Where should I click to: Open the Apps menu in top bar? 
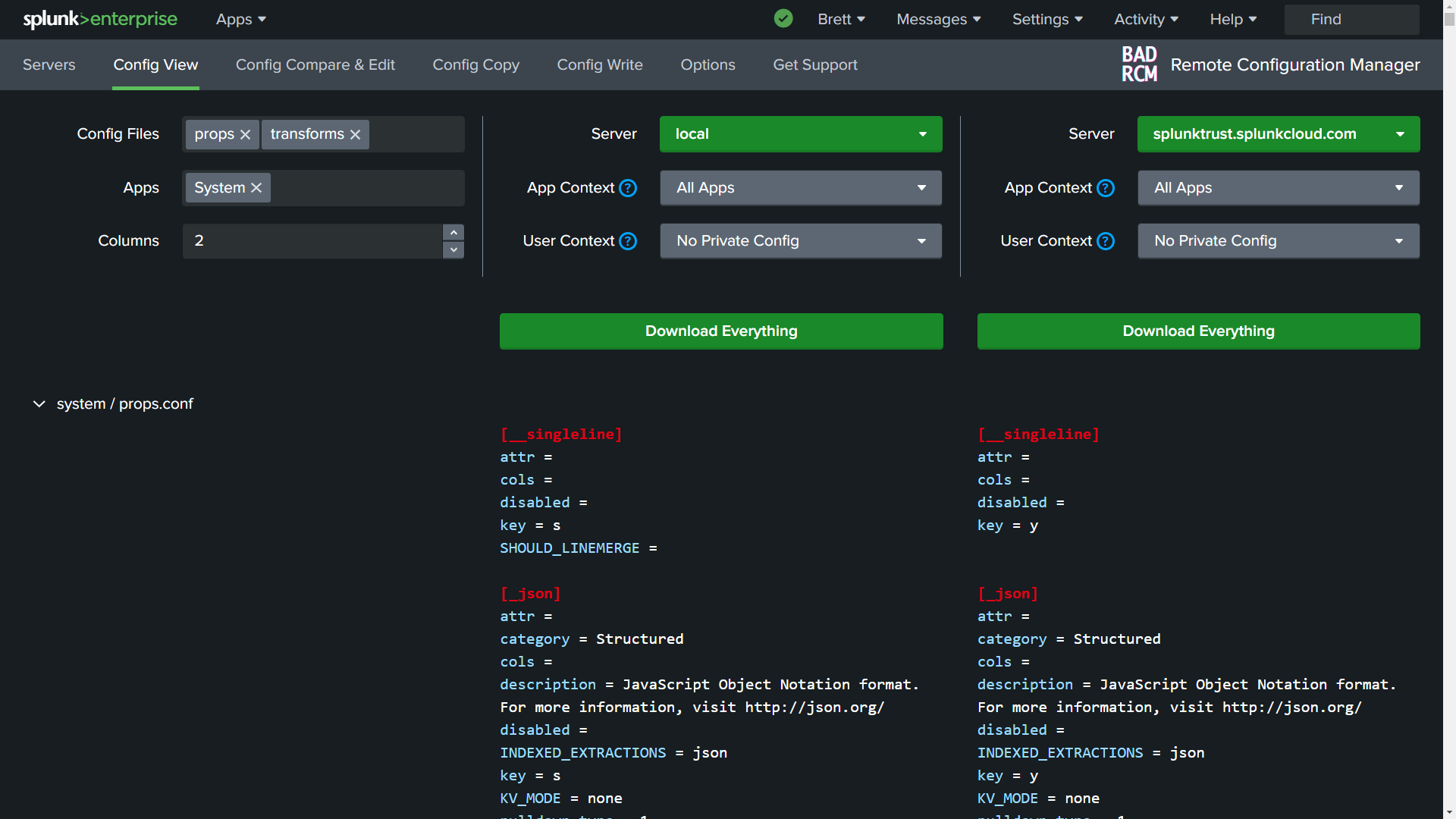[x=241, y=19]
